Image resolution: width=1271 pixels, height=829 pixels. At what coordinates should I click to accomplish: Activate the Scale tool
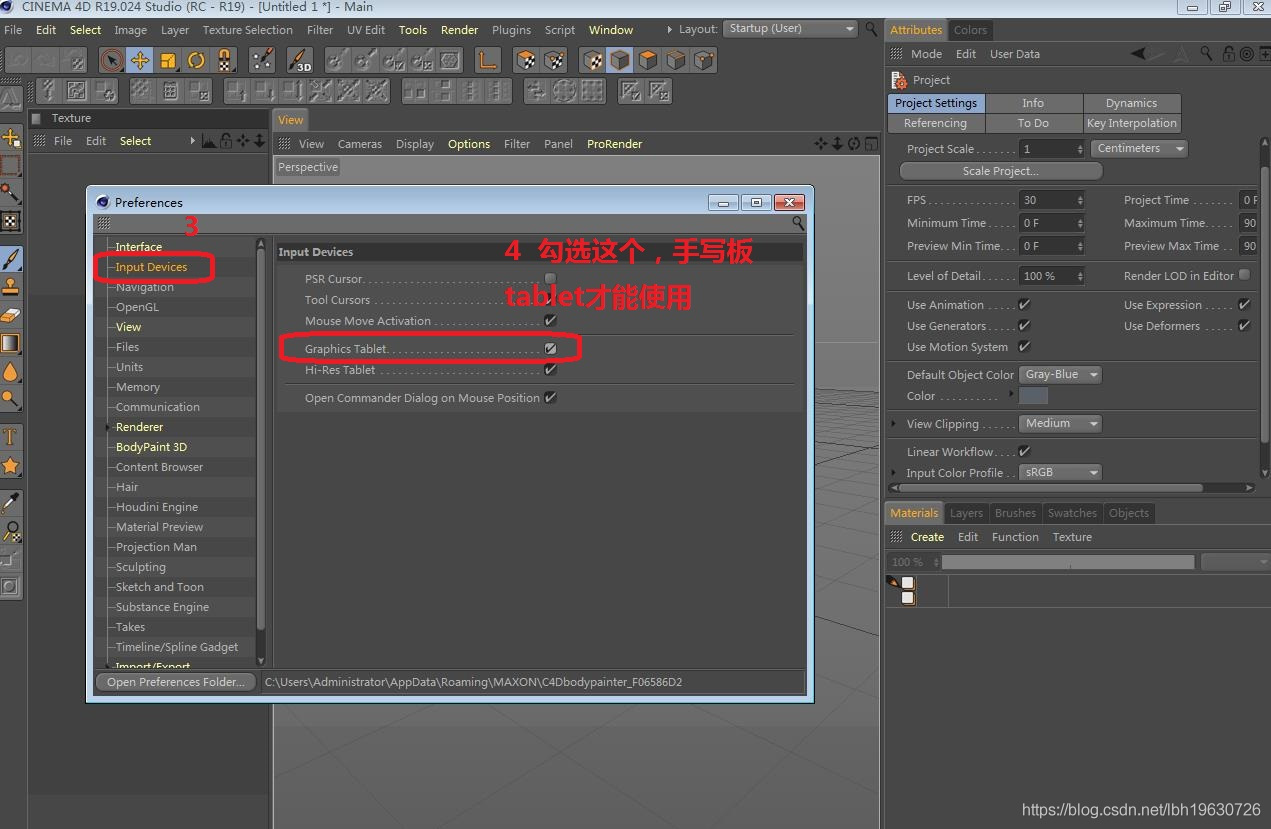click(x=167, y=60)
